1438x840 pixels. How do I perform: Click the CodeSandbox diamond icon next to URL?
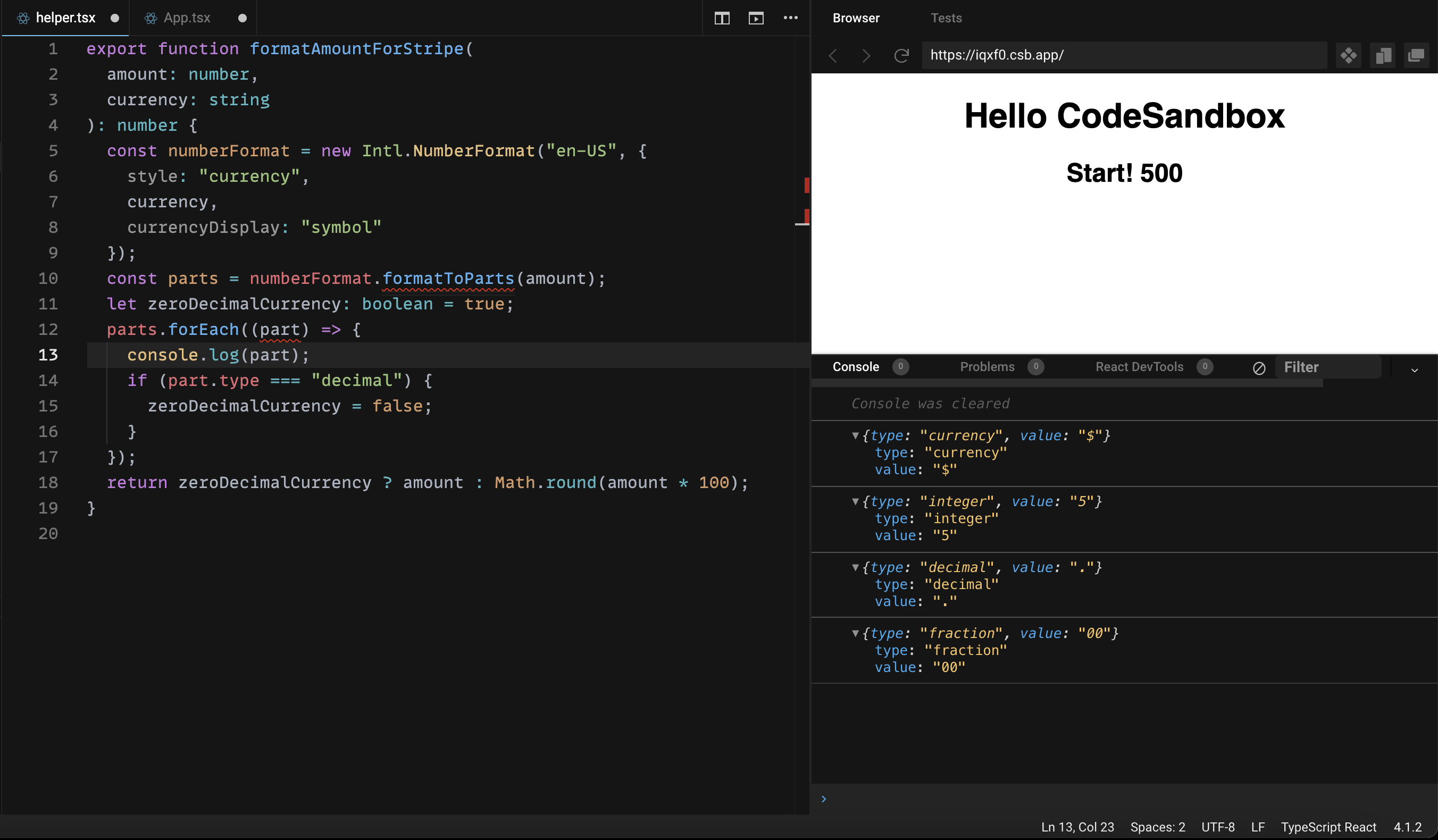pos(1349,55)
